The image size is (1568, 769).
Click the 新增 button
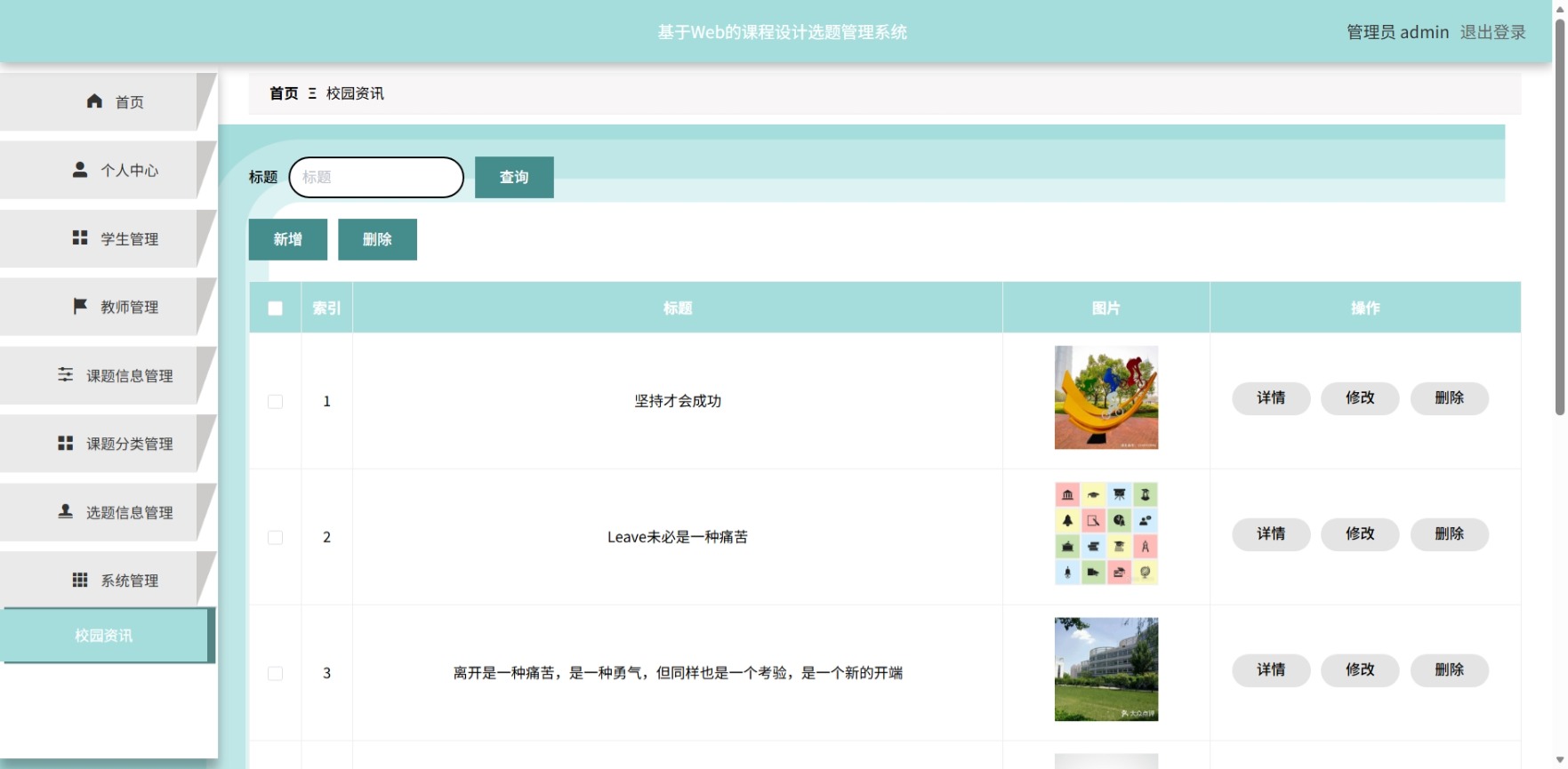pos(288,239)
